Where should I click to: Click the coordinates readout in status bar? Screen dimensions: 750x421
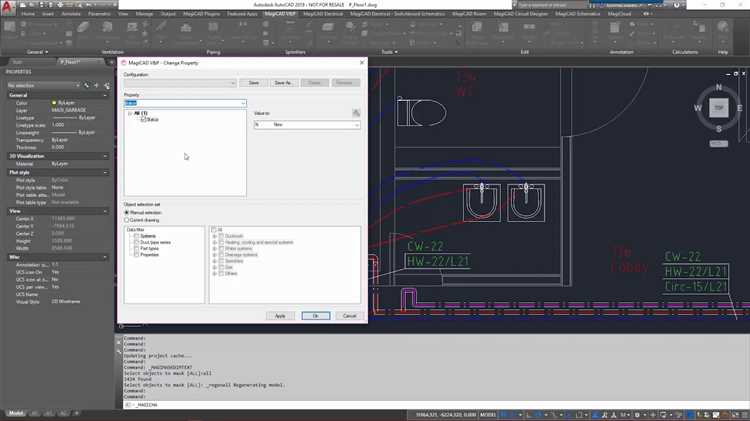tap(446, 415)
